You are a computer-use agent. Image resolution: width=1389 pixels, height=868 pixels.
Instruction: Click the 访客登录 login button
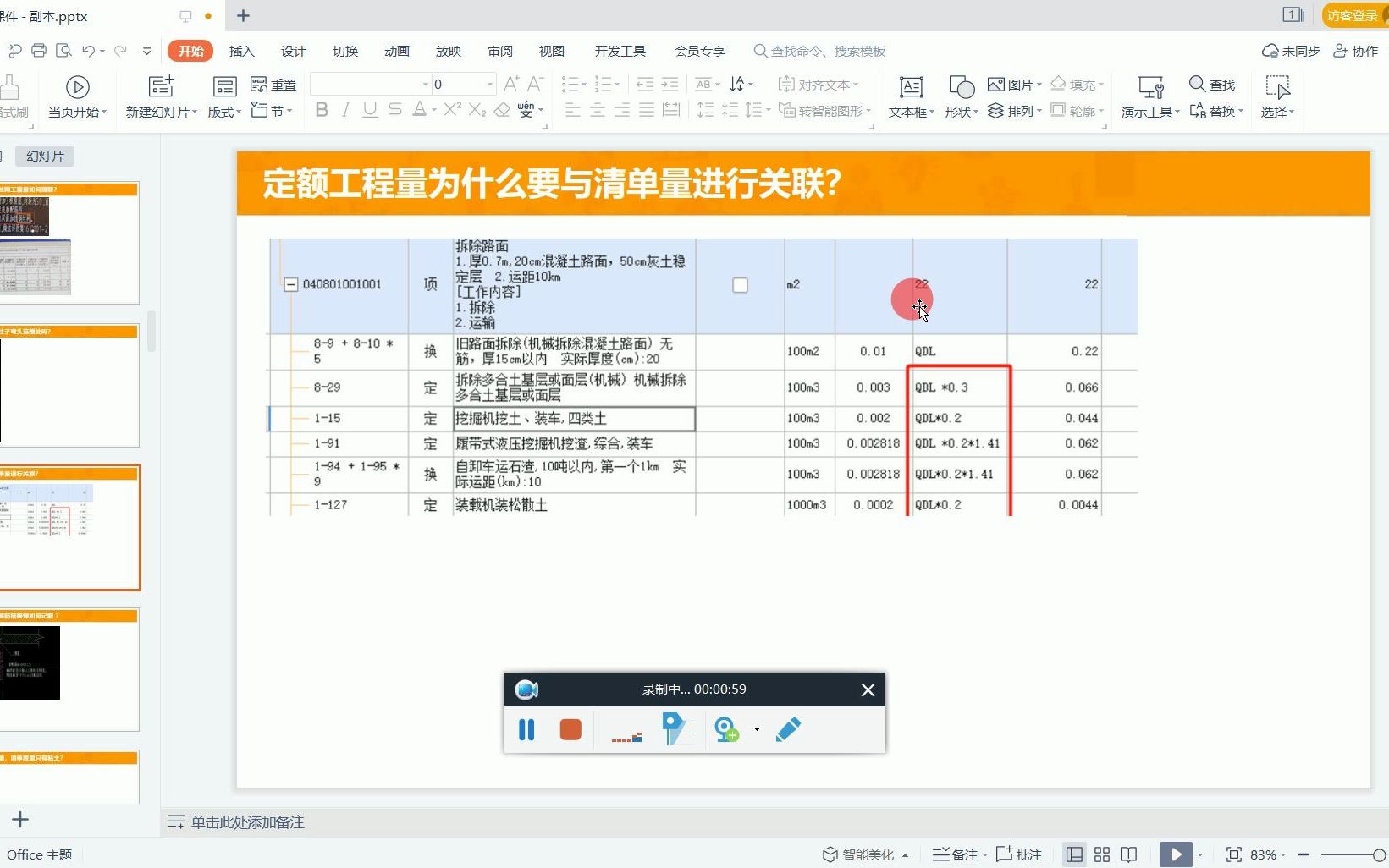(1352, 15)
